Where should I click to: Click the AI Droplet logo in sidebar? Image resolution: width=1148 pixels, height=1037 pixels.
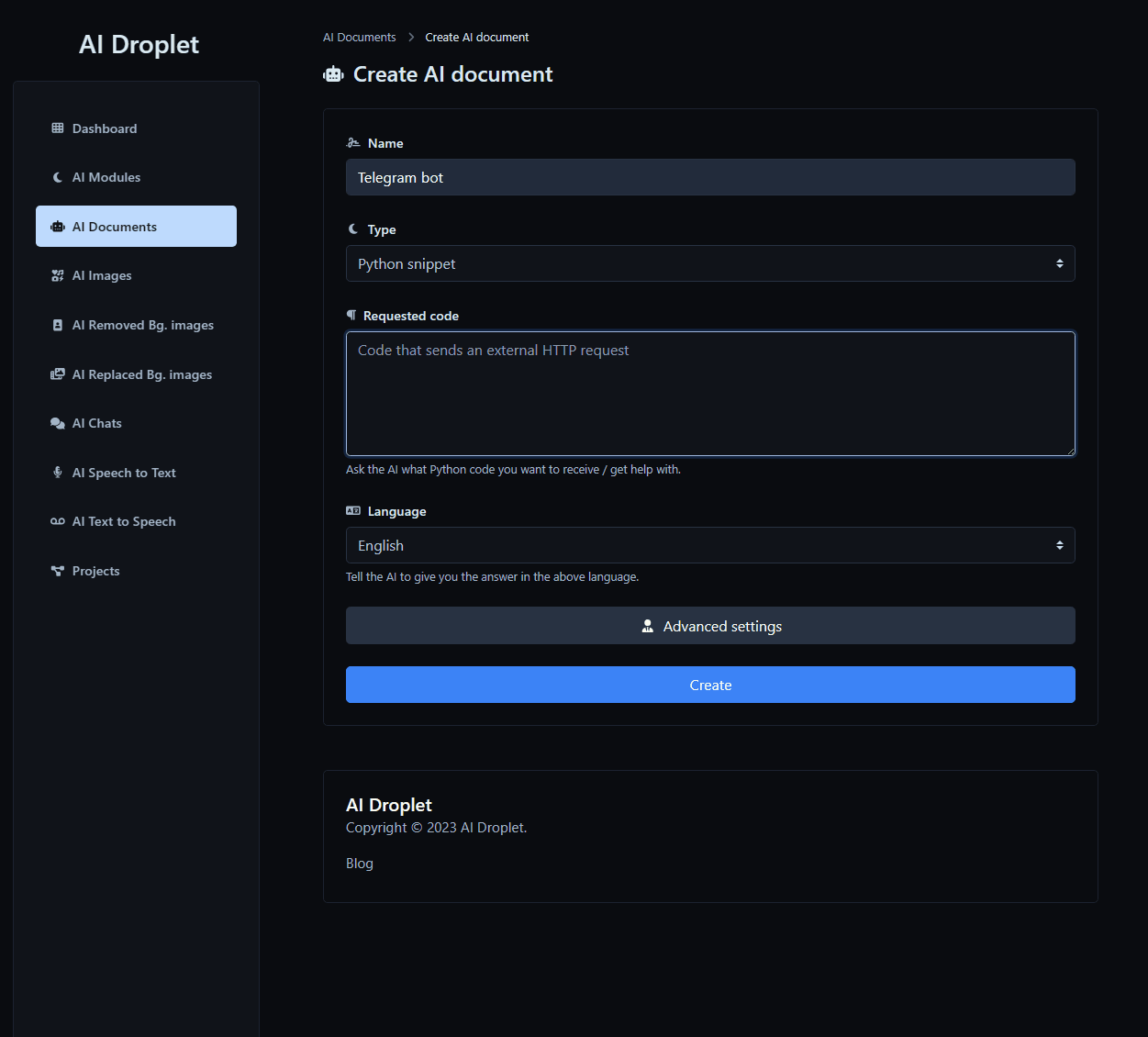tap(139, 44)
